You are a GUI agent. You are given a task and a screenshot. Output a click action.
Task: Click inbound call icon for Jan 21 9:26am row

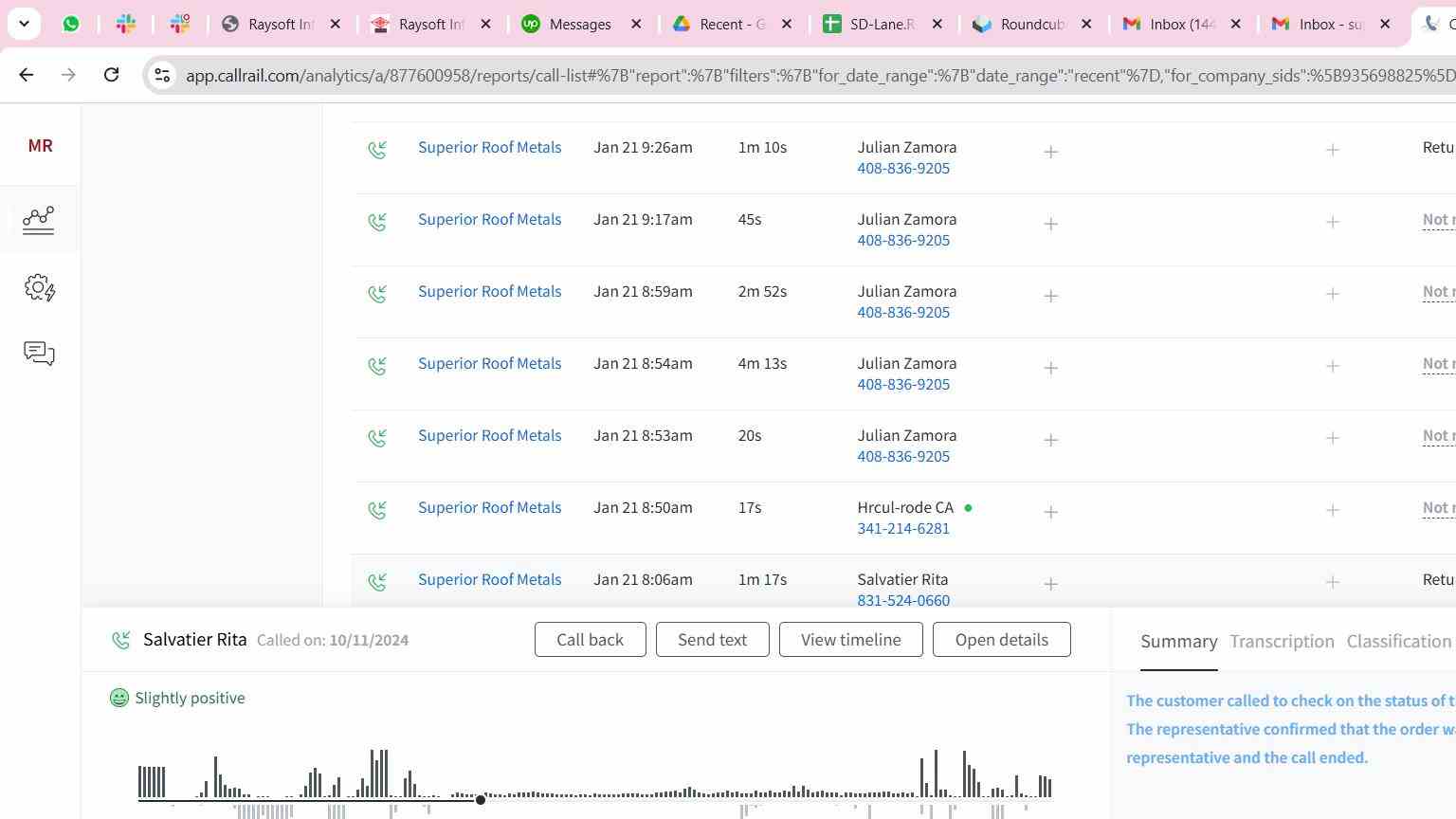(x=377, y=150)
